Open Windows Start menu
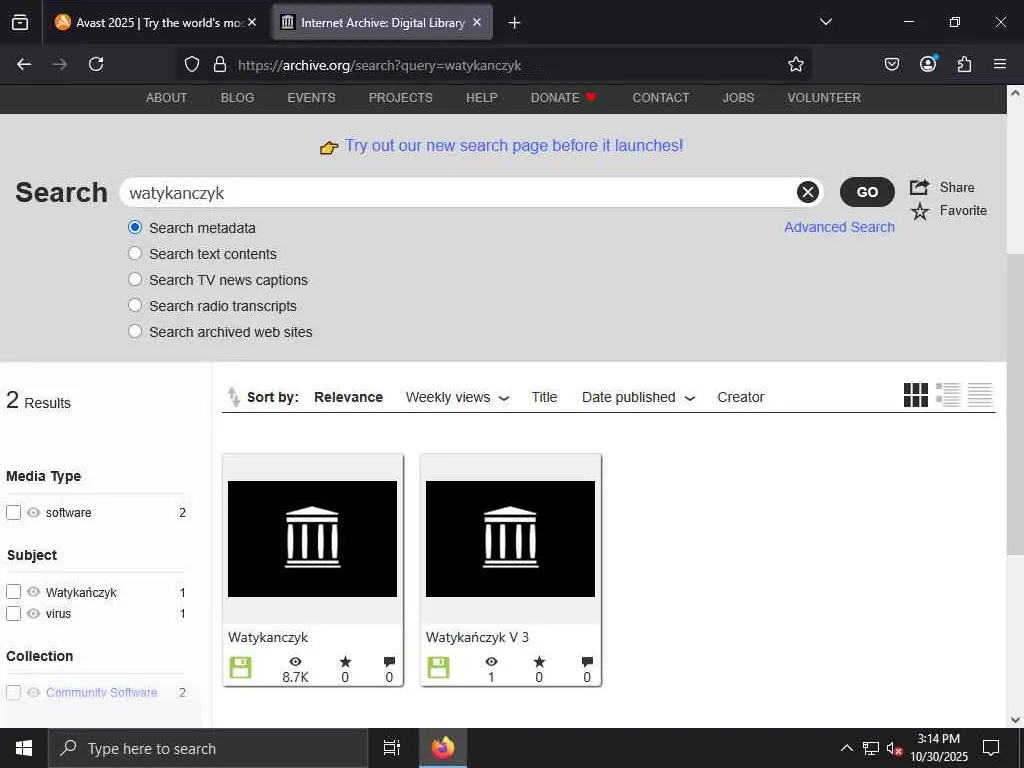This screenshot has width=1024, height=768. coord(24,748)
